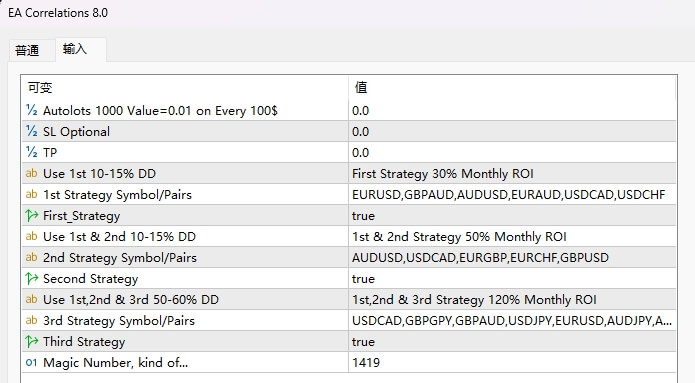695x383 pixels.
Task: Select the Autolots 1000 Value=0.01 on Every 100$ label
Action: coord(160,110)
